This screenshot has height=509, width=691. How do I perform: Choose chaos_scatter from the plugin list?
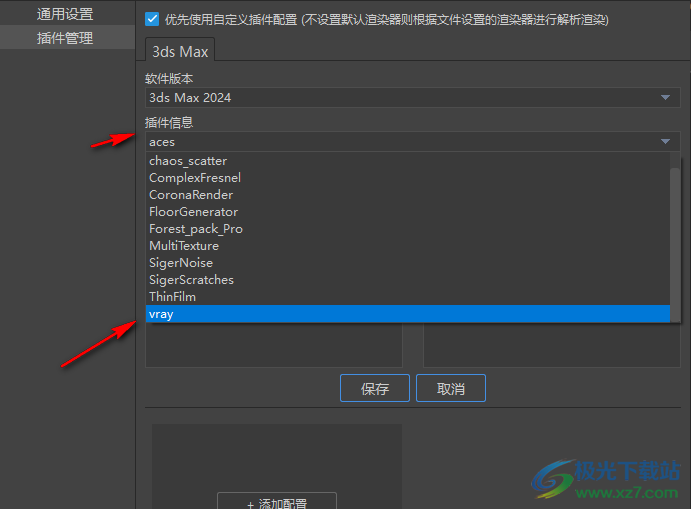(x=408, y=161)
